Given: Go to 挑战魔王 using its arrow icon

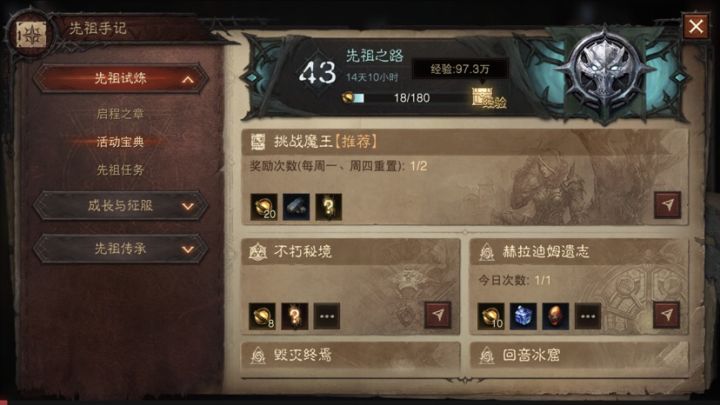Looking at the screenshot, I should point(667,205).
